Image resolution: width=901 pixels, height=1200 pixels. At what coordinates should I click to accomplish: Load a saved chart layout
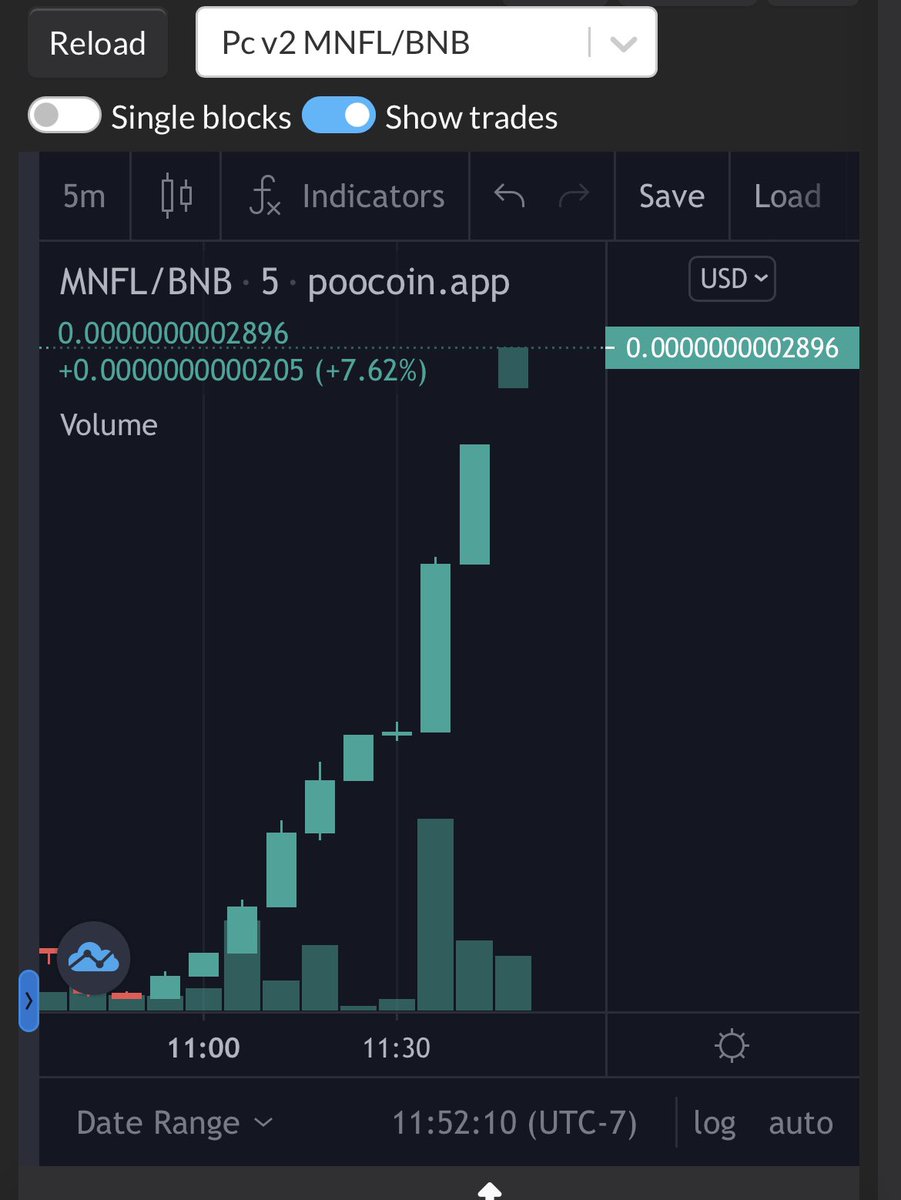[x=787, y=196]
